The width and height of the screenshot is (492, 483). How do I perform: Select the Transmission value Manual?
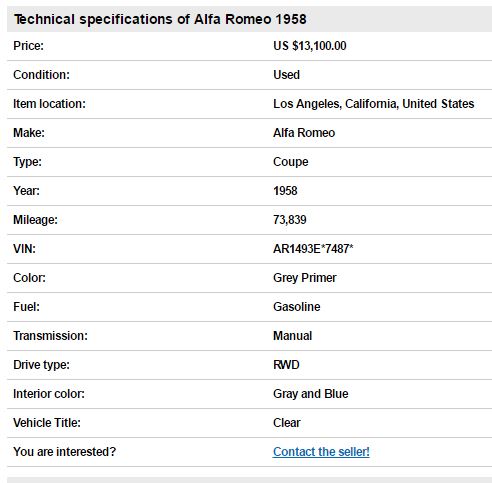point(293,336)
